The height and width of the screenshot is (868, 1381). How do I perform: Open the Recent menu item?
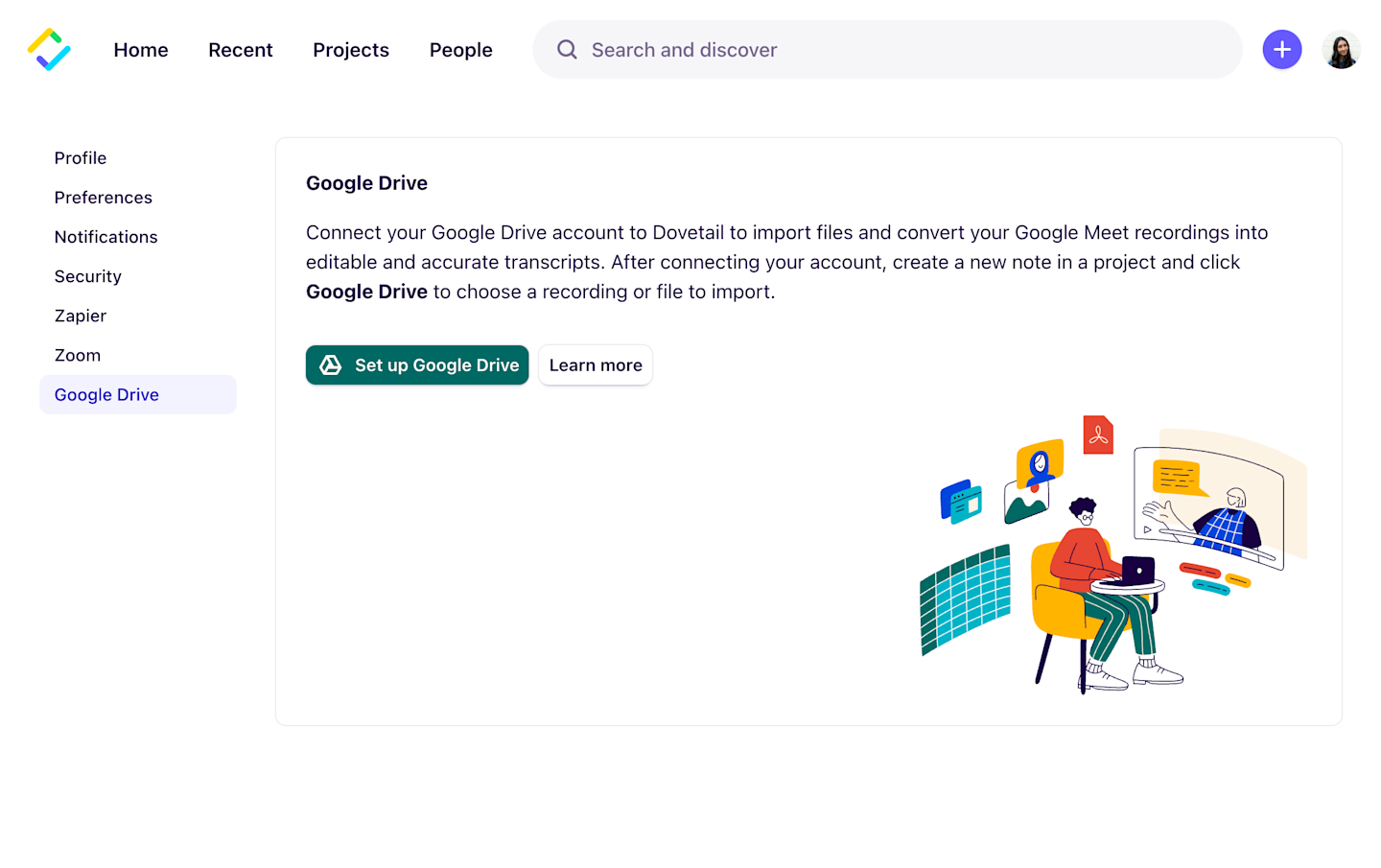241,50
